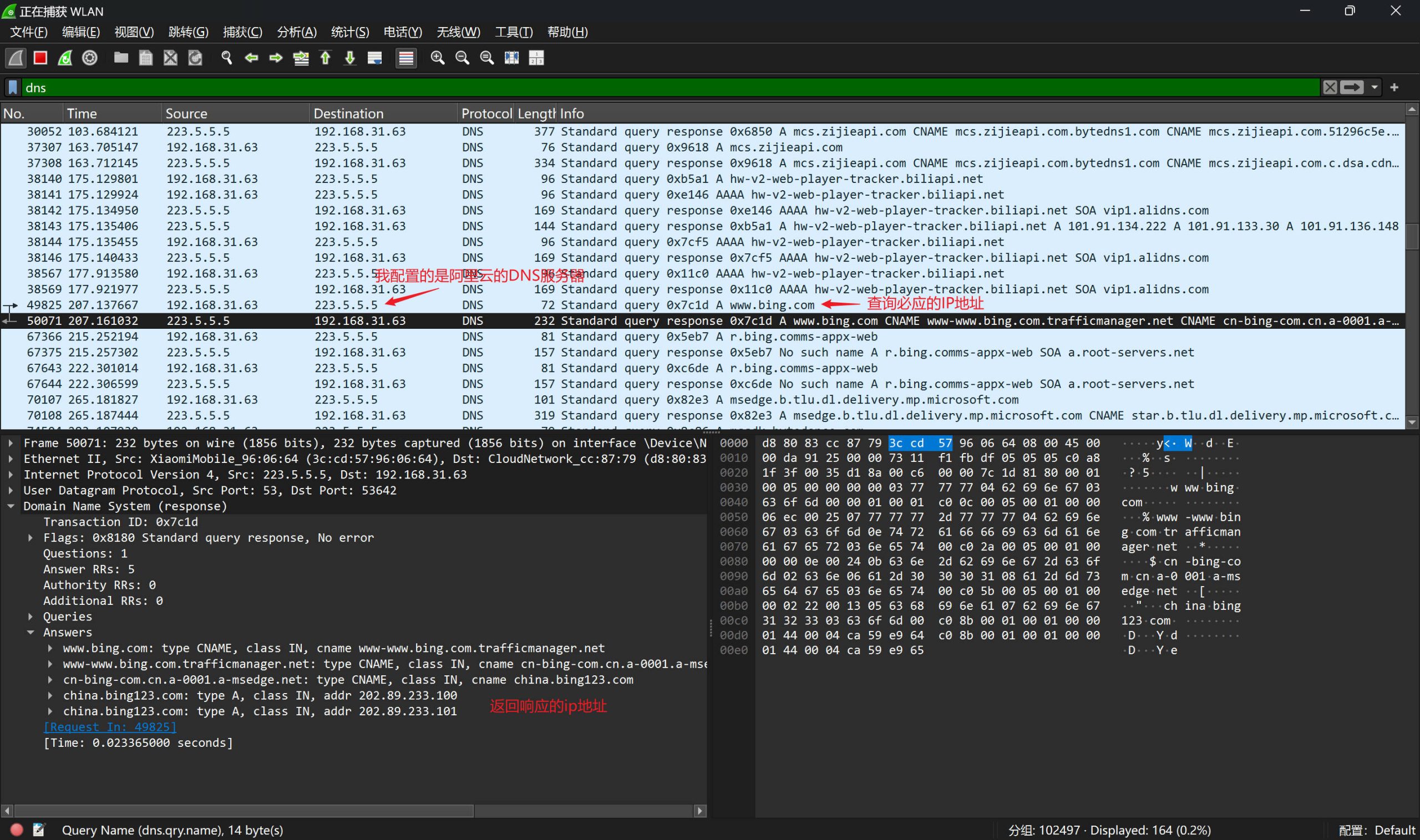Open the 分析(A) menu
The height and width of the screenshot is (840, 1420).
[x=296, y=32]
